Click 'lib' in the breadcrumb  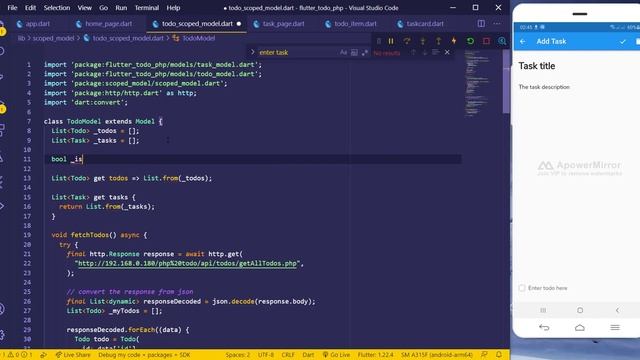coord(21,38)
